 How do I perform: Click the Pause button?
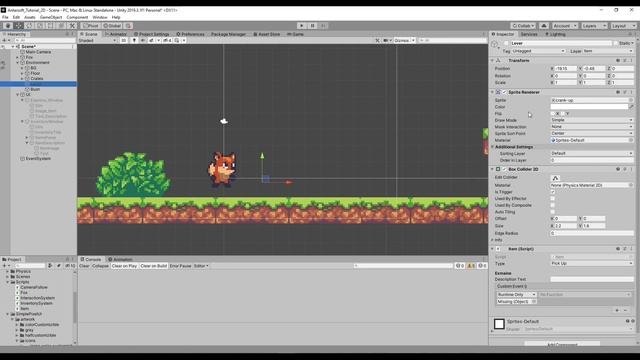(313, 25)
